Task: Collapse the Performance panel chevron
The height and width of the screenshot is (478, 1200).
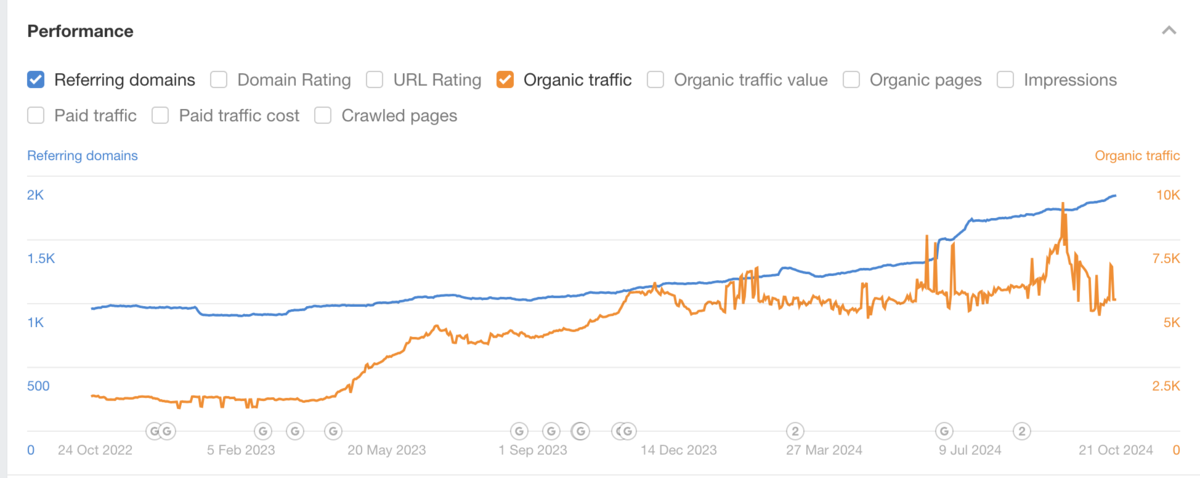Action: coord(1168,31)
